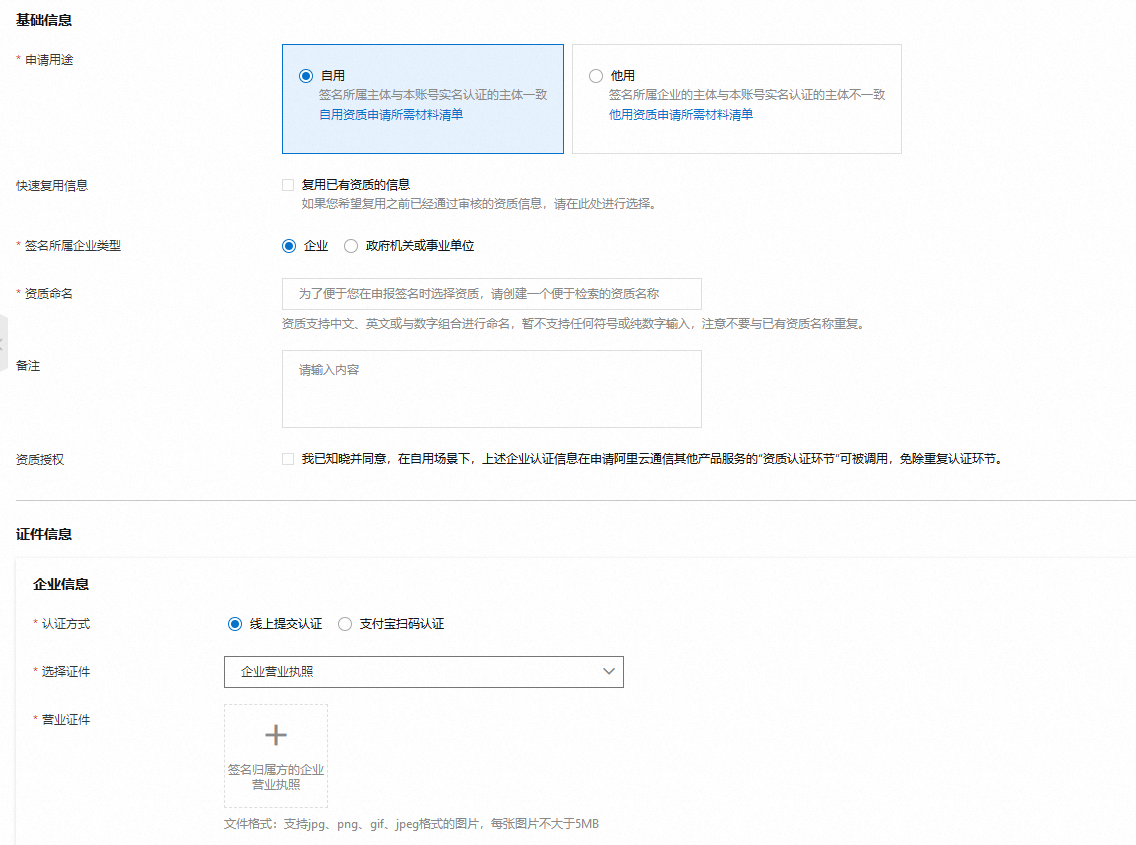Choose the 他用 application purpose option
Screen dimensions: 1136x845
pyautogui.click(x=596, y=76)
